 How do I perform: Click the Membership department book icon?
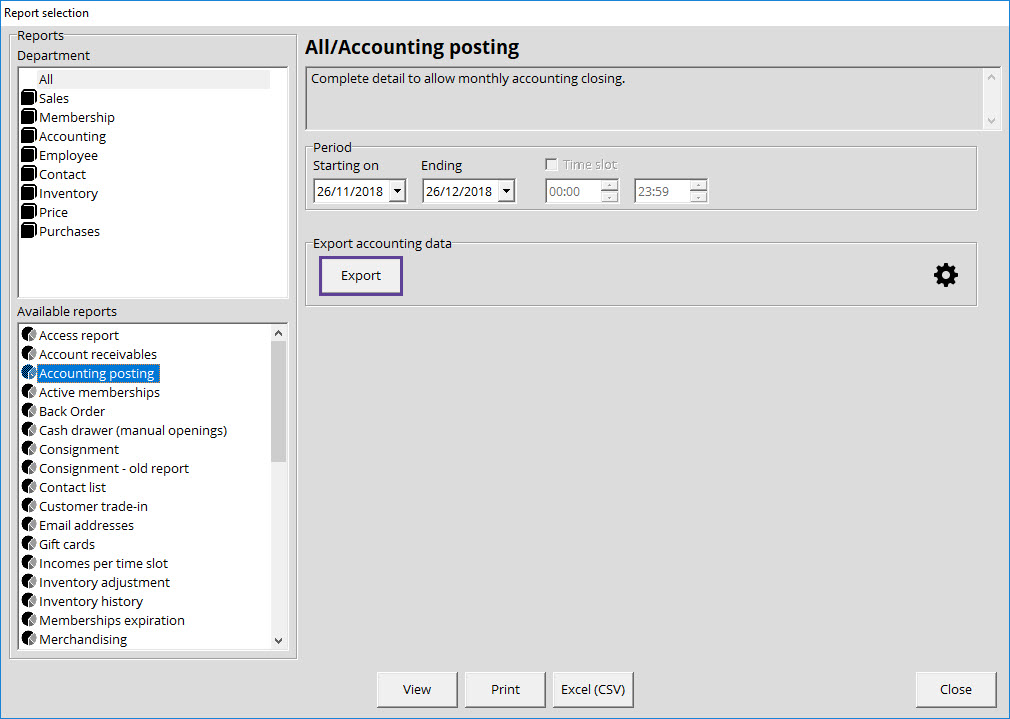coord(28,116)
